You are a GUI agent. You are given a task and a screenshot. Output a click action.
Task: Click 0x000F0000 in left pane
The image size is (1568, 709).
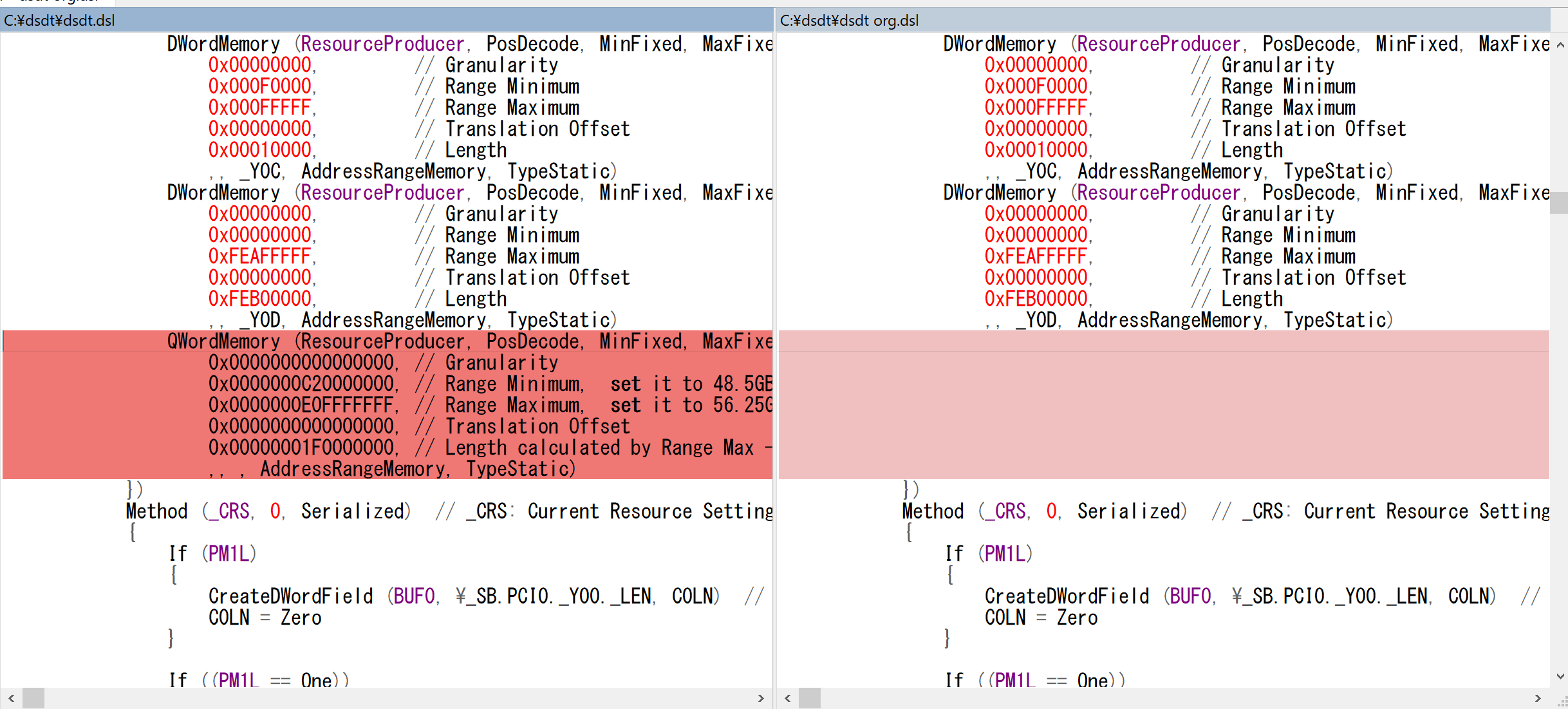click(x=260, y=86)
